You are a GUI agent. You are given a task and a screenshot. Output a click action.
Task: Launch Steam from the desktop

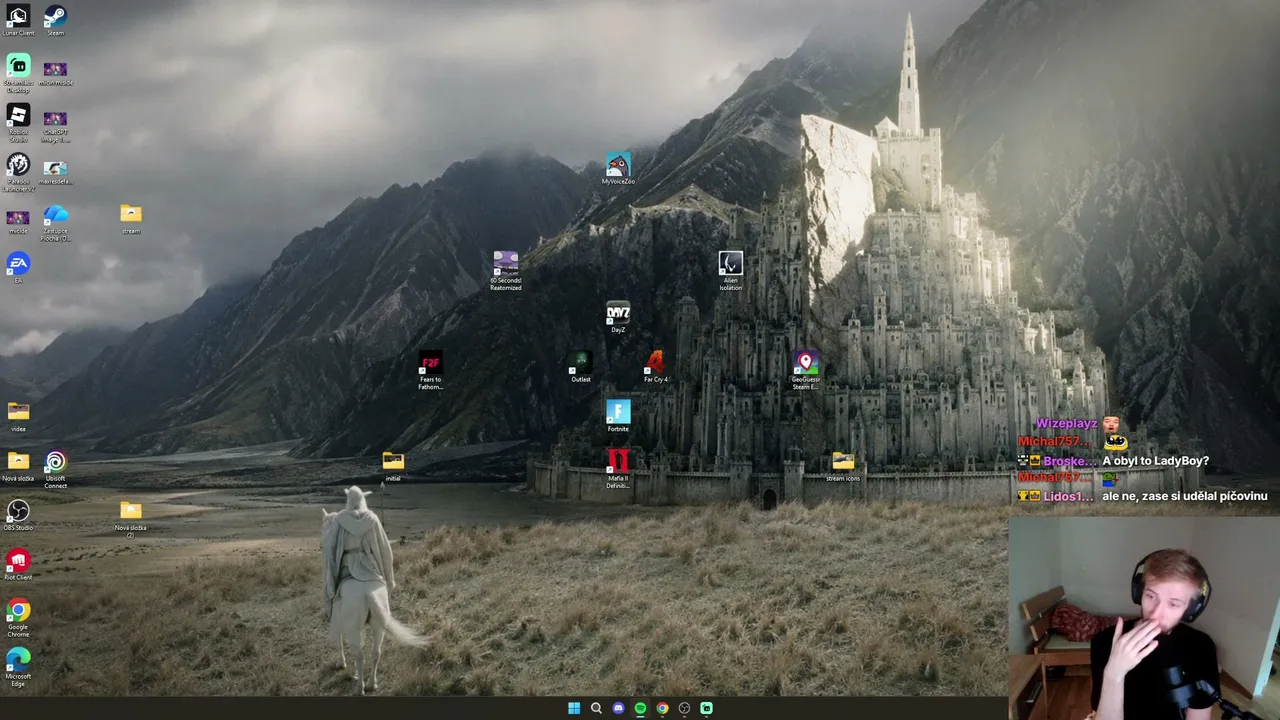(55, 20)
